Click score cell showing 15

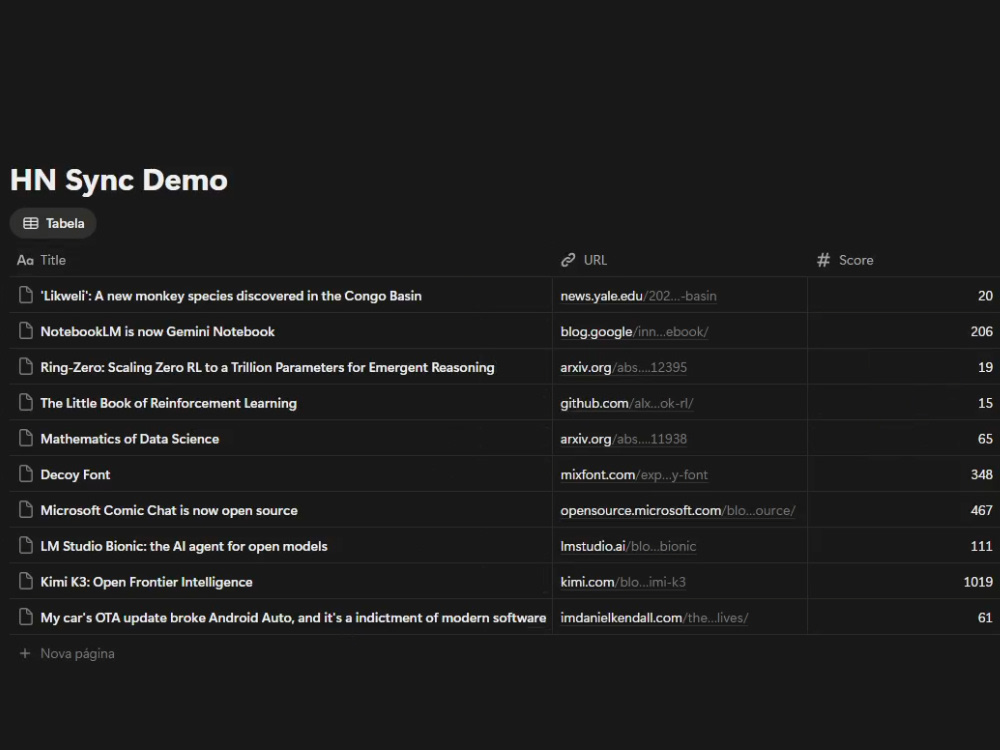(x=904, y=402)
